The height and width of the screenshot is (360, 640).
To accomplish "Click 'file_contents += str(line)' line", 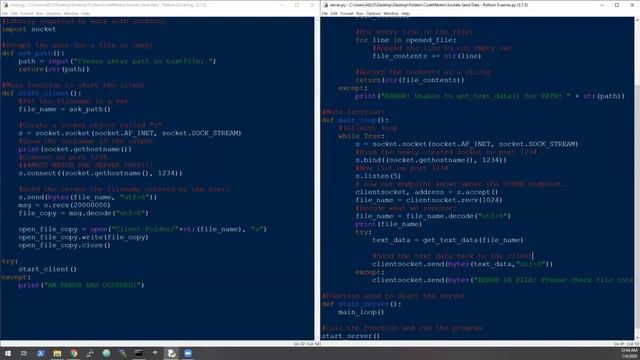I will click(427, 56).
